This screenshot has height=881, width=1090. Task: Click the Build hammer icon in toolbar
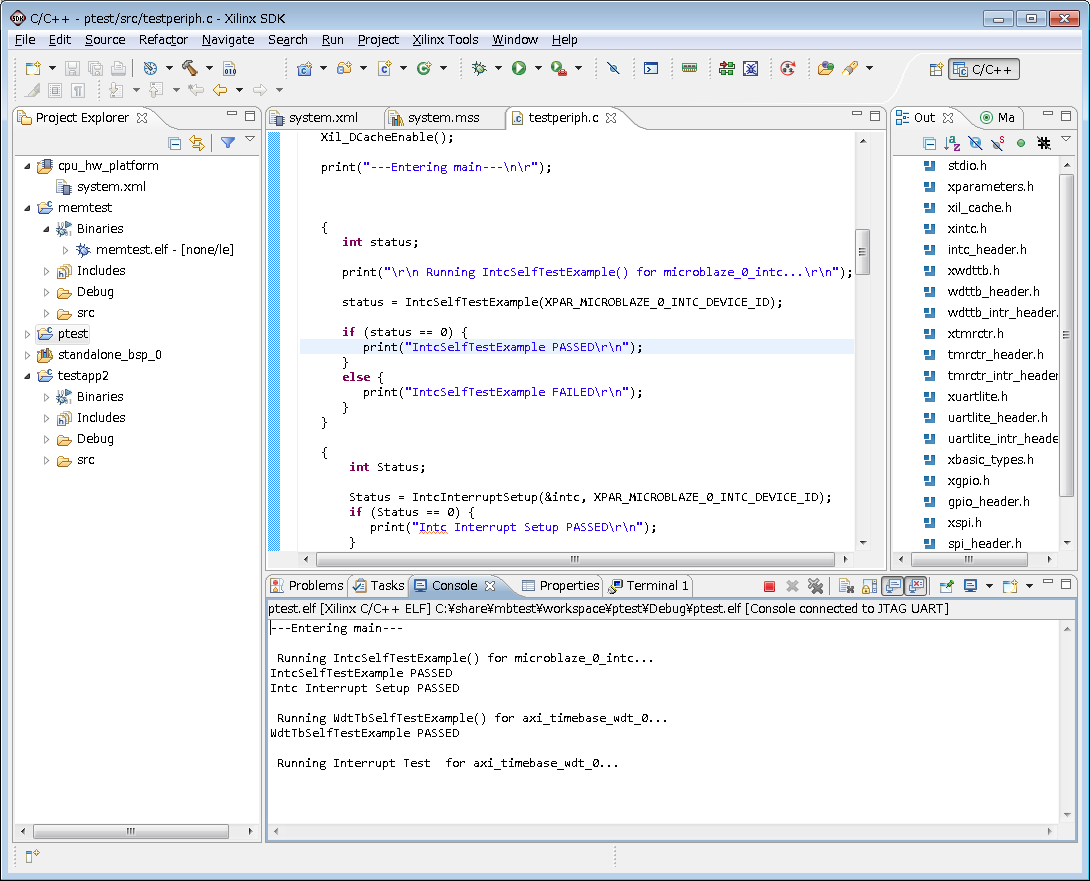click(189, 68)
